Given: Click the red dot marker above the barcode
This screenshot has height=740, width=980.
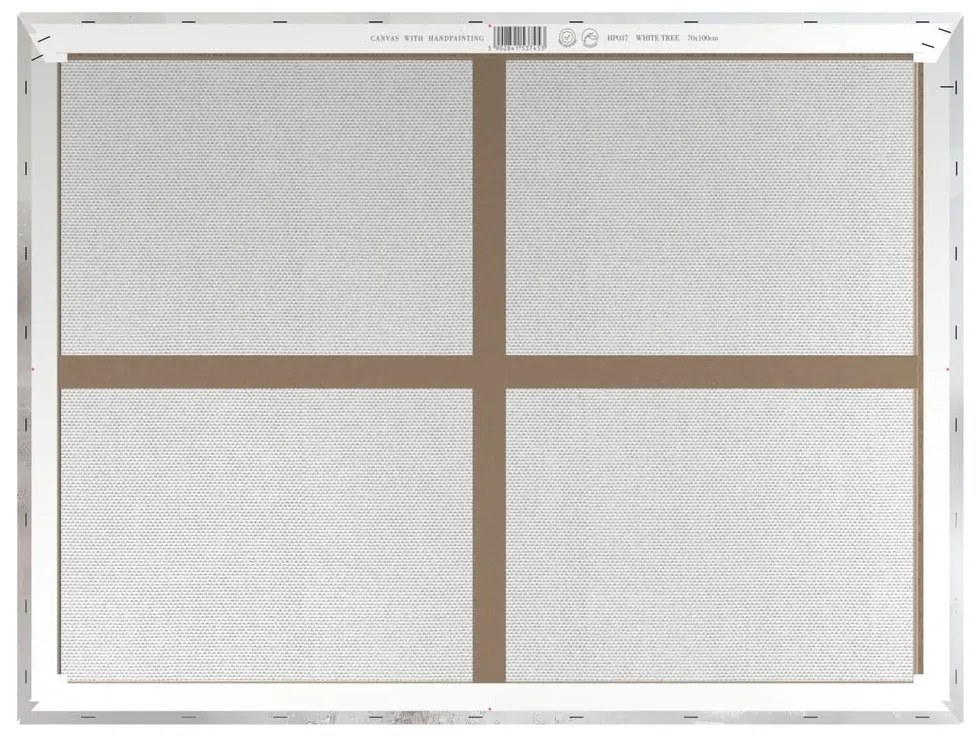Looking at the screenshot, I should (x=491, y=27).
